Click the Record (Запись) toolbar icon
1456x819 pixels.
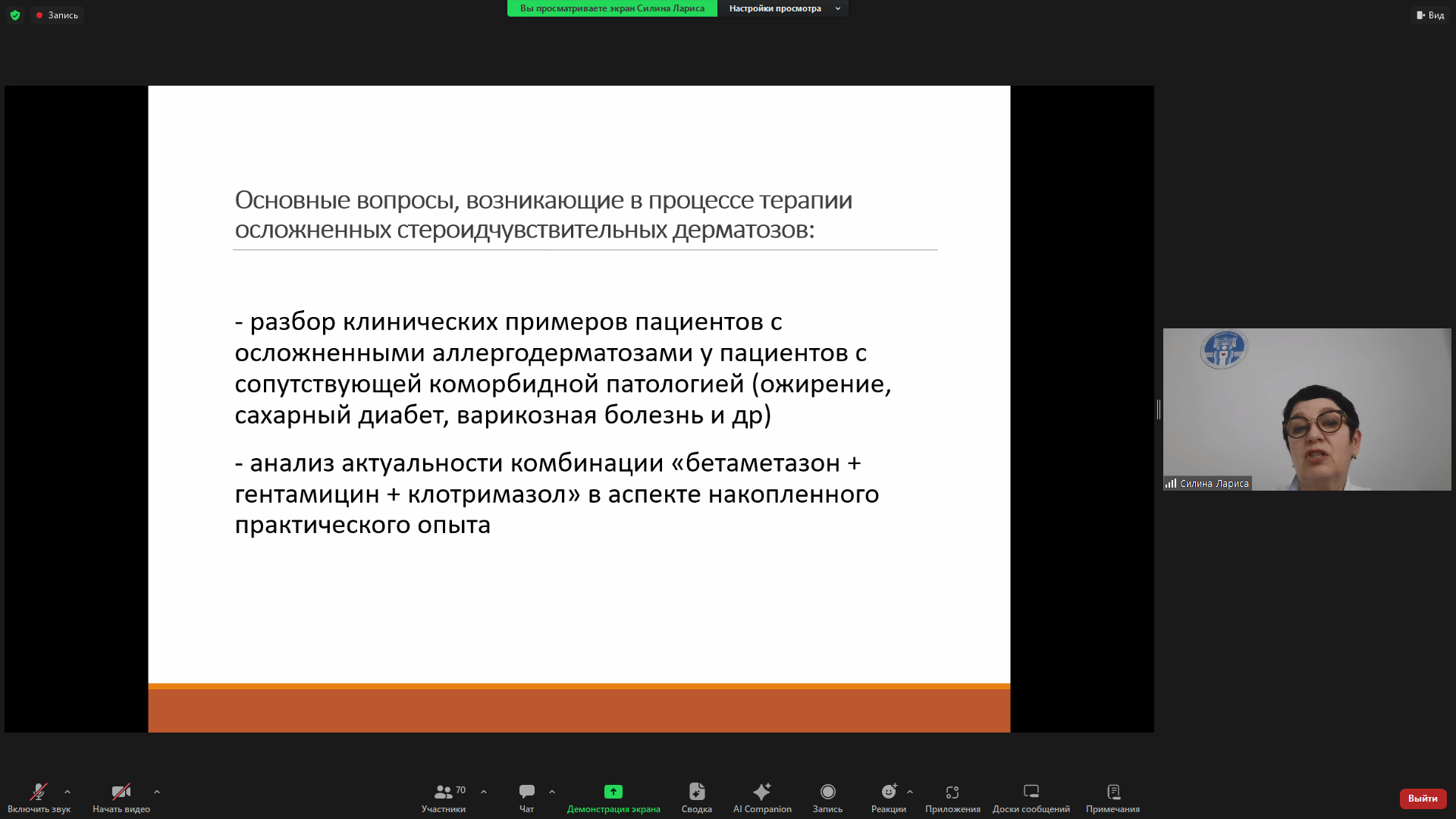[827, 792]
